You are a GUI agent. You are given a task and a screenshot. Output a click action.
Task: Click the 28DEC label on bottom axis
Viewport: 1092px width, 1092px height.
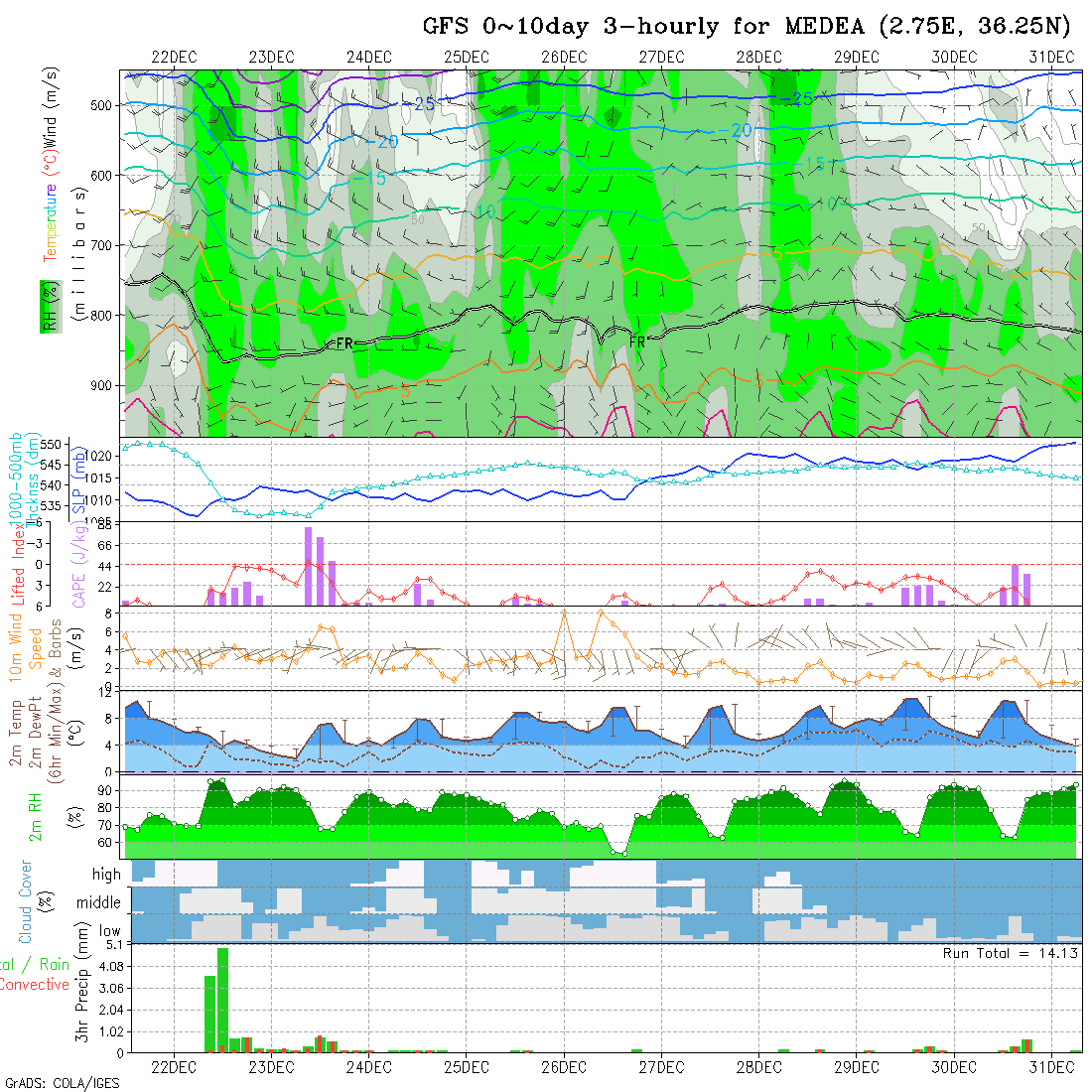tap(758, 1067)
